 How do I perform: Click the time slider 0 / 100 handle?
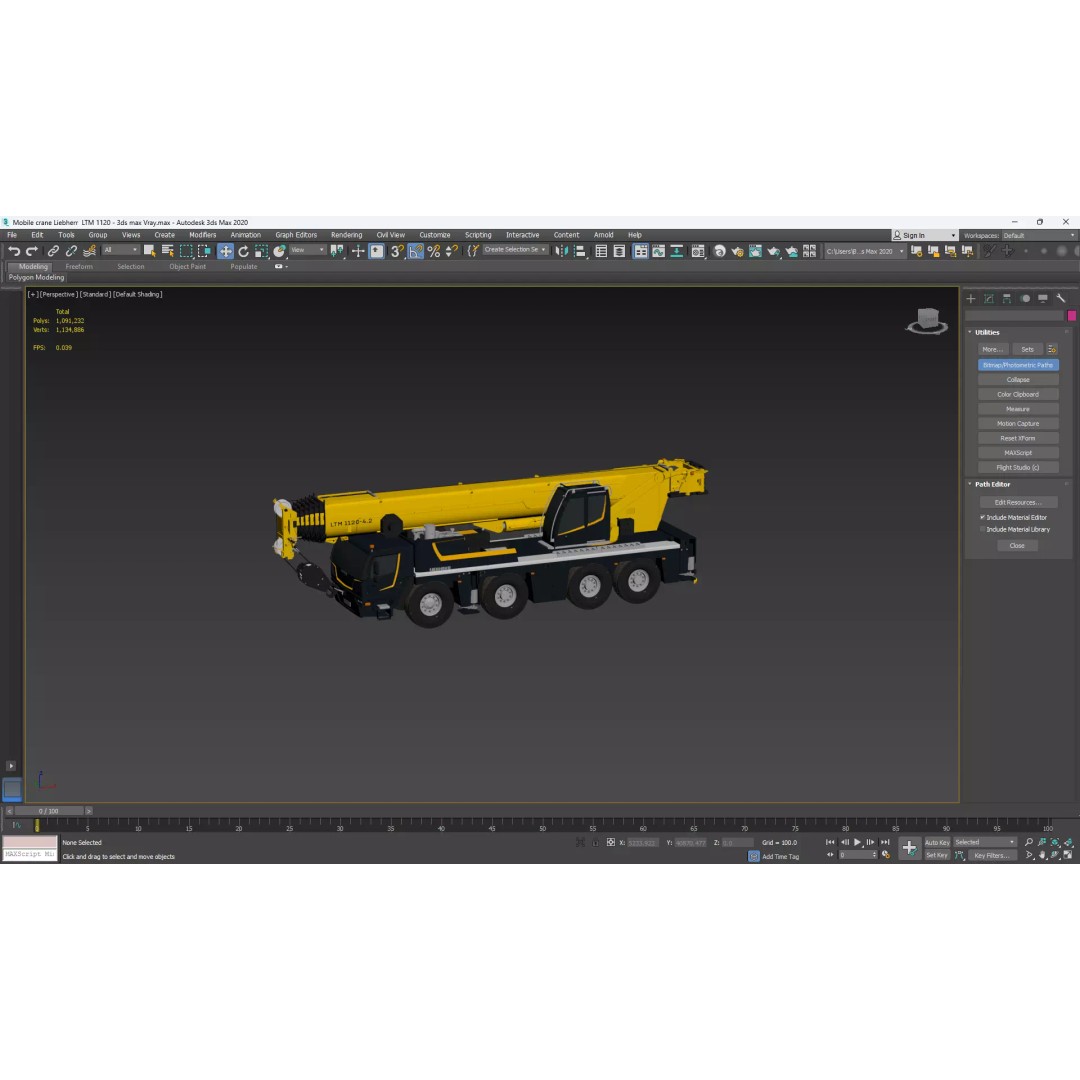(49, 811)
